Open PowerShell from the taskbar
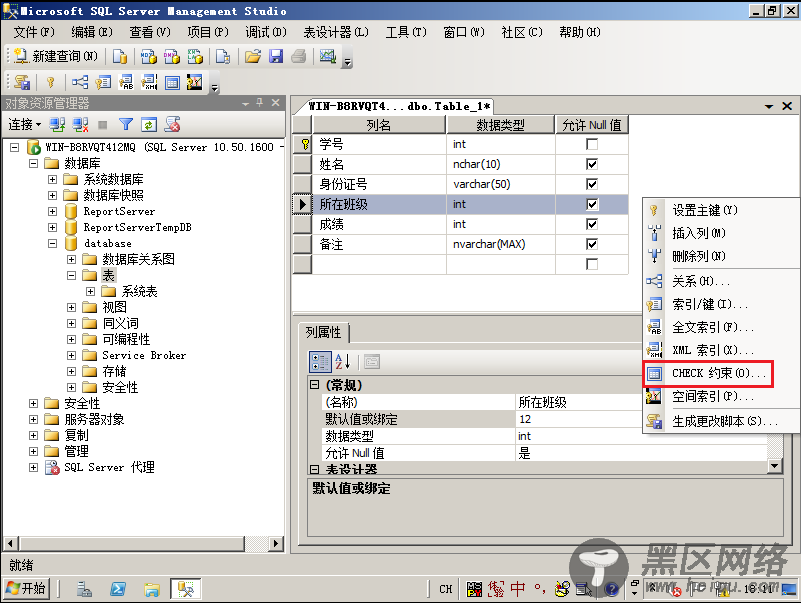 tap(118, 589)
